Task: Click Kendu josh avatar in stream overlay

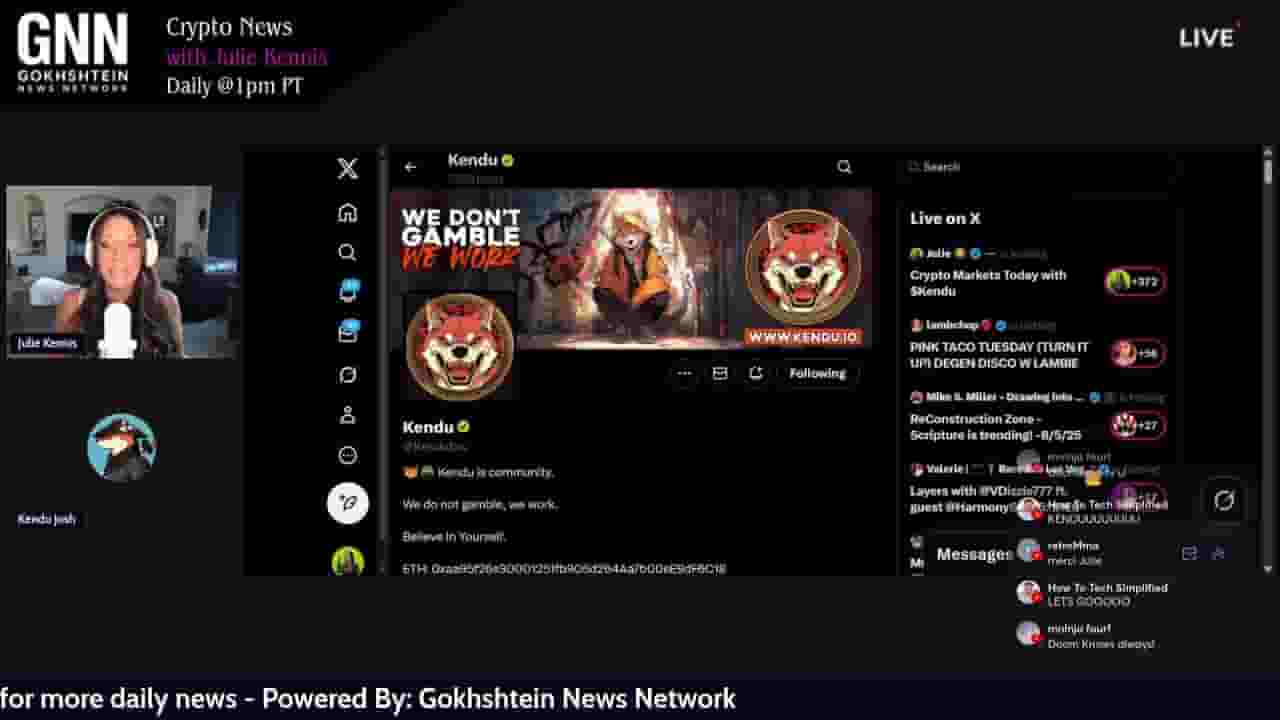Action: pos(121,447)
